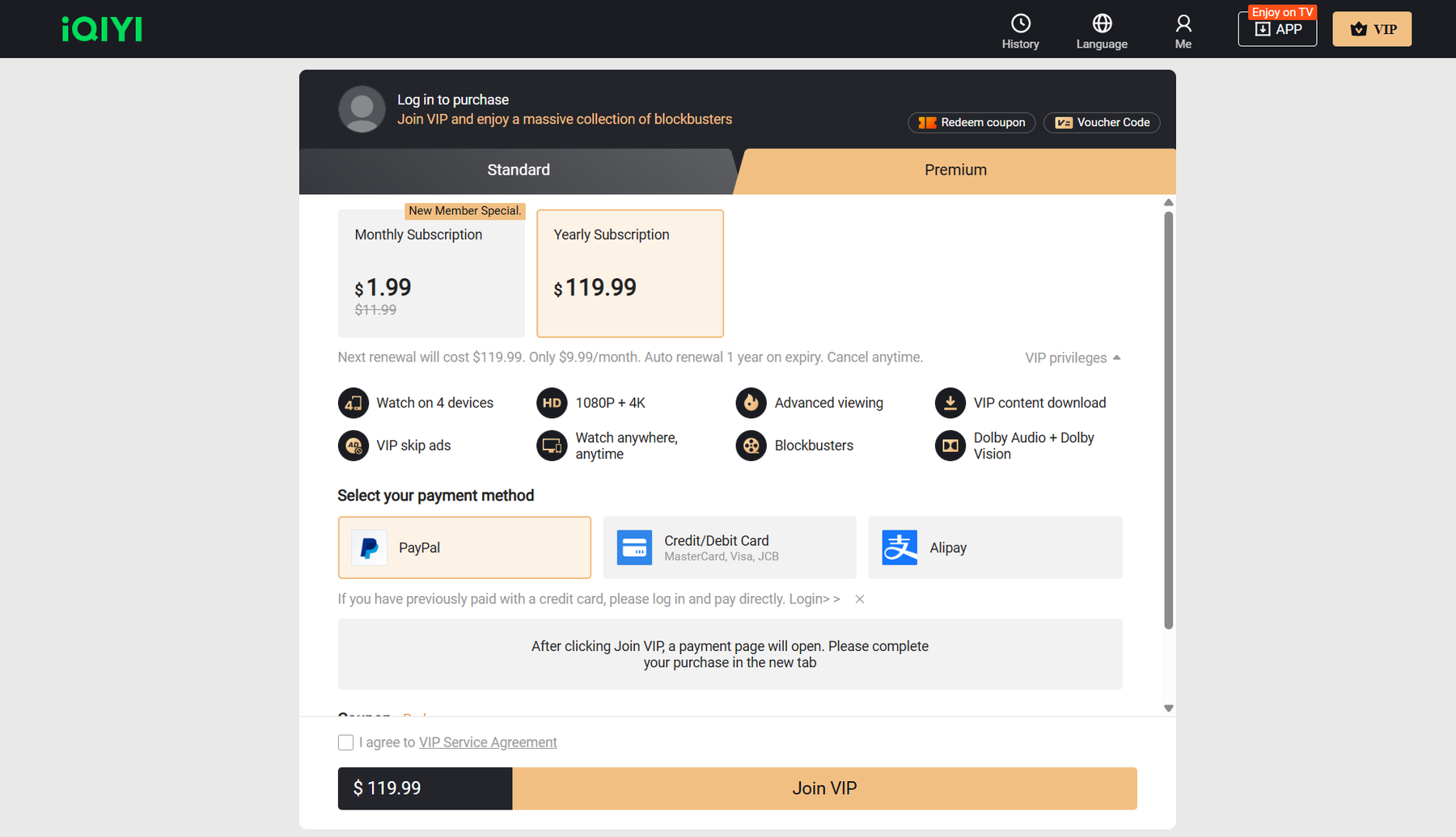Image resolution: width=1456 pixels, height=837 pixels.
Task: Click the APP download button
Action: click(1277, 29)
